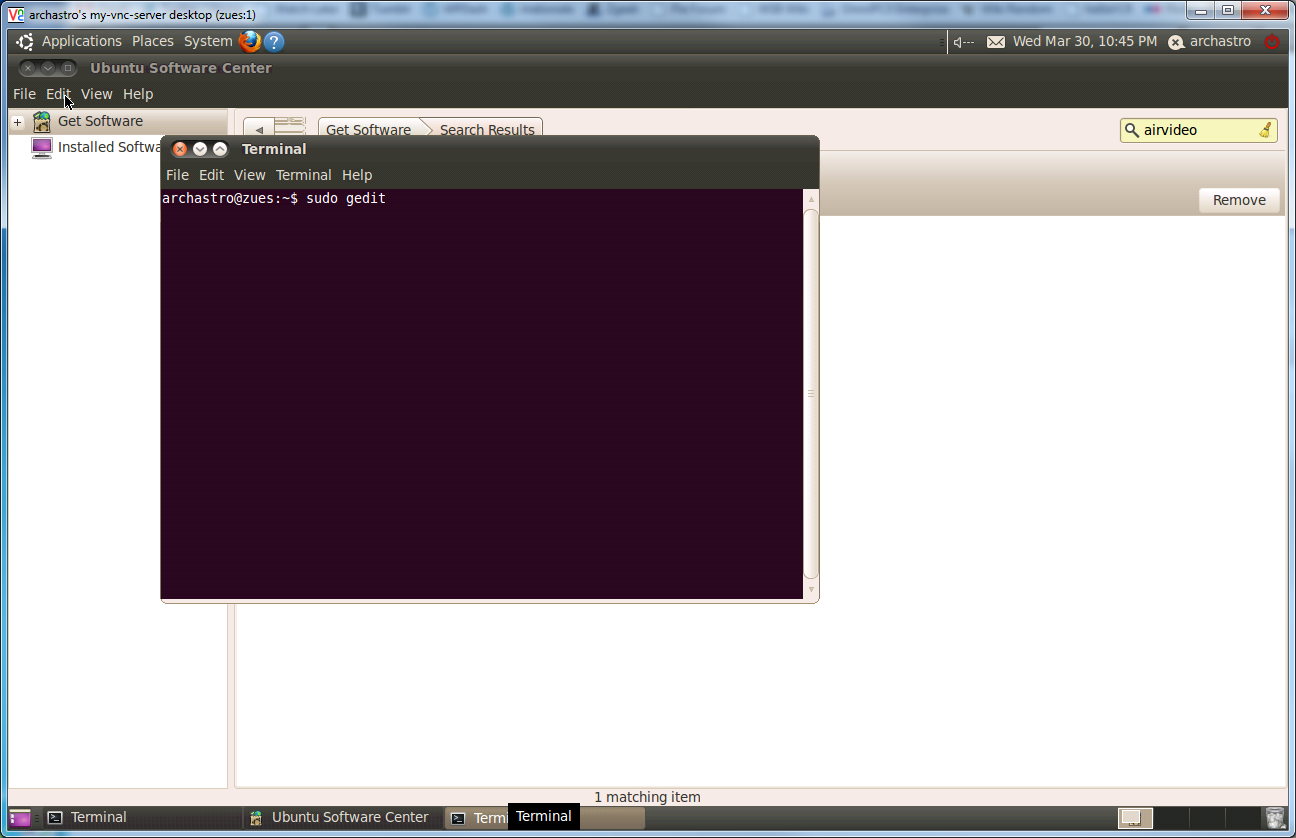Expand the Get Software tree node
Image resolution: width=1296 pixels, height=838 pixels.
pyautogui.click(x=17, y=122)
